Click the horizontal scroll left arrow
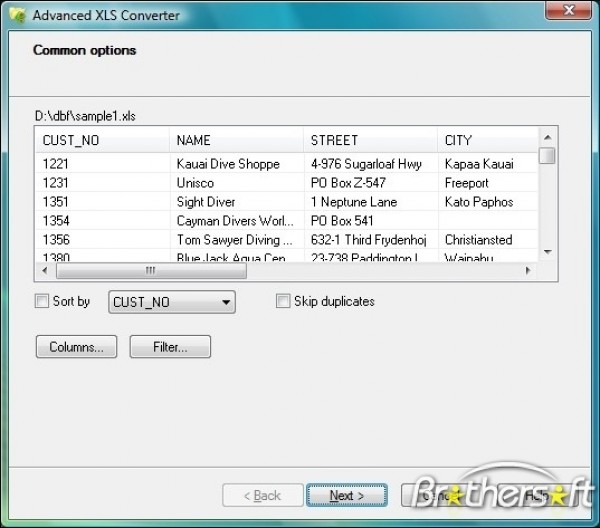 point(45,271)
